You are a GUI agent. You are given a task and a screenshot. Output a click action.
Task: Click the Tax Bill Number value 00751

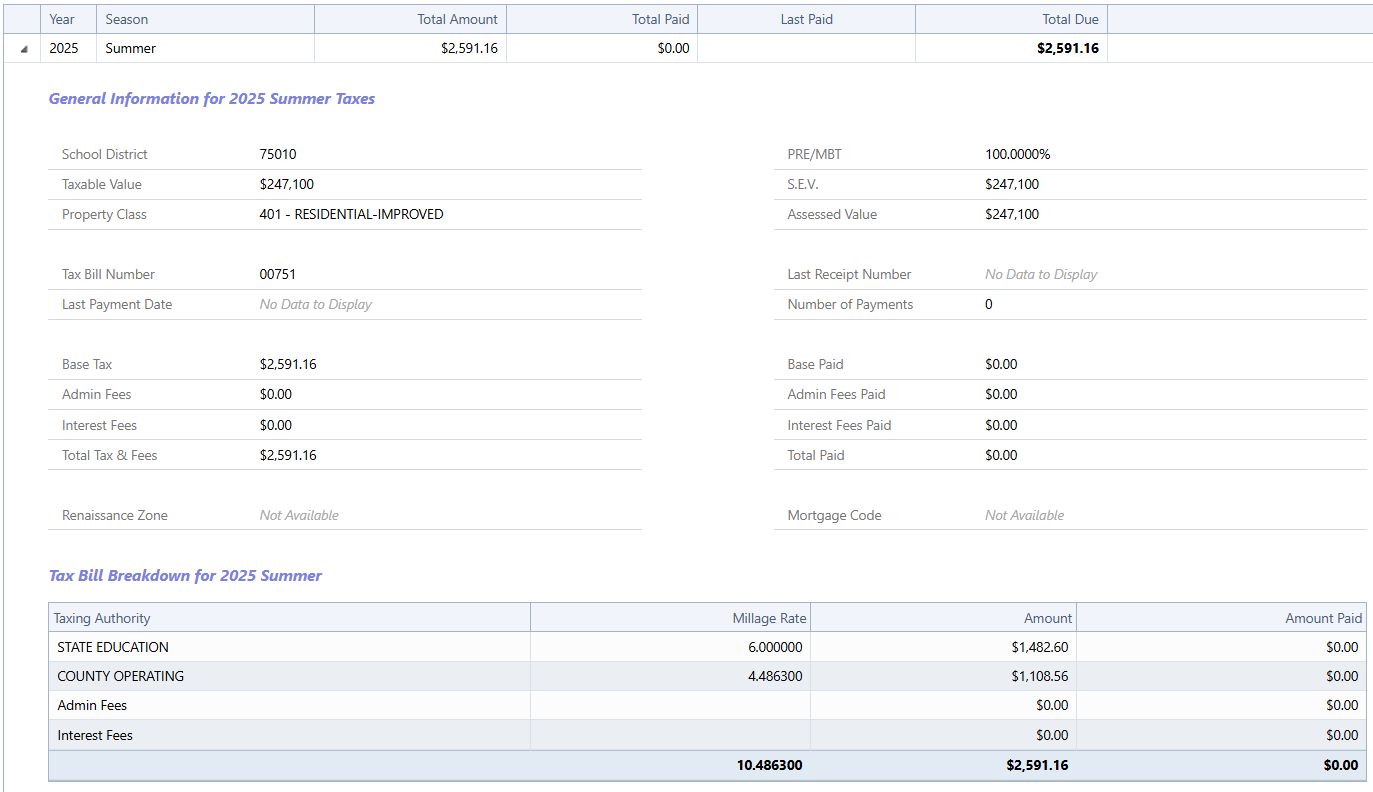pos(277,274)
